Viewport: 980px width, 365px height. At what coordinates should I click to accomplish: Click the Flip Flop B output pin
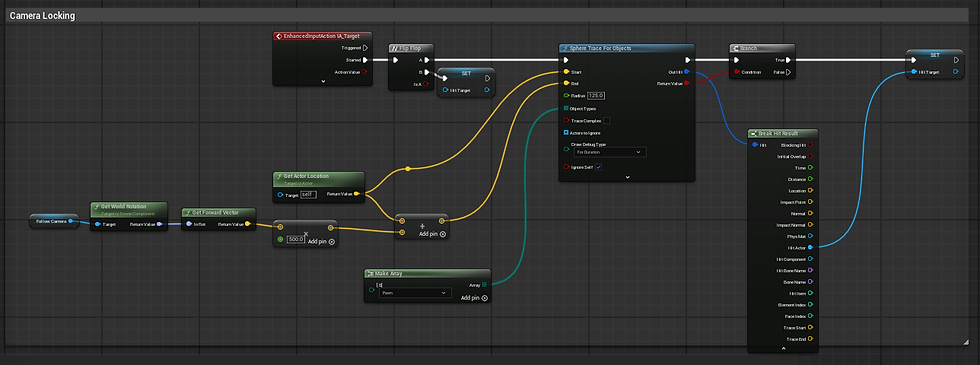tap(426, 72)
